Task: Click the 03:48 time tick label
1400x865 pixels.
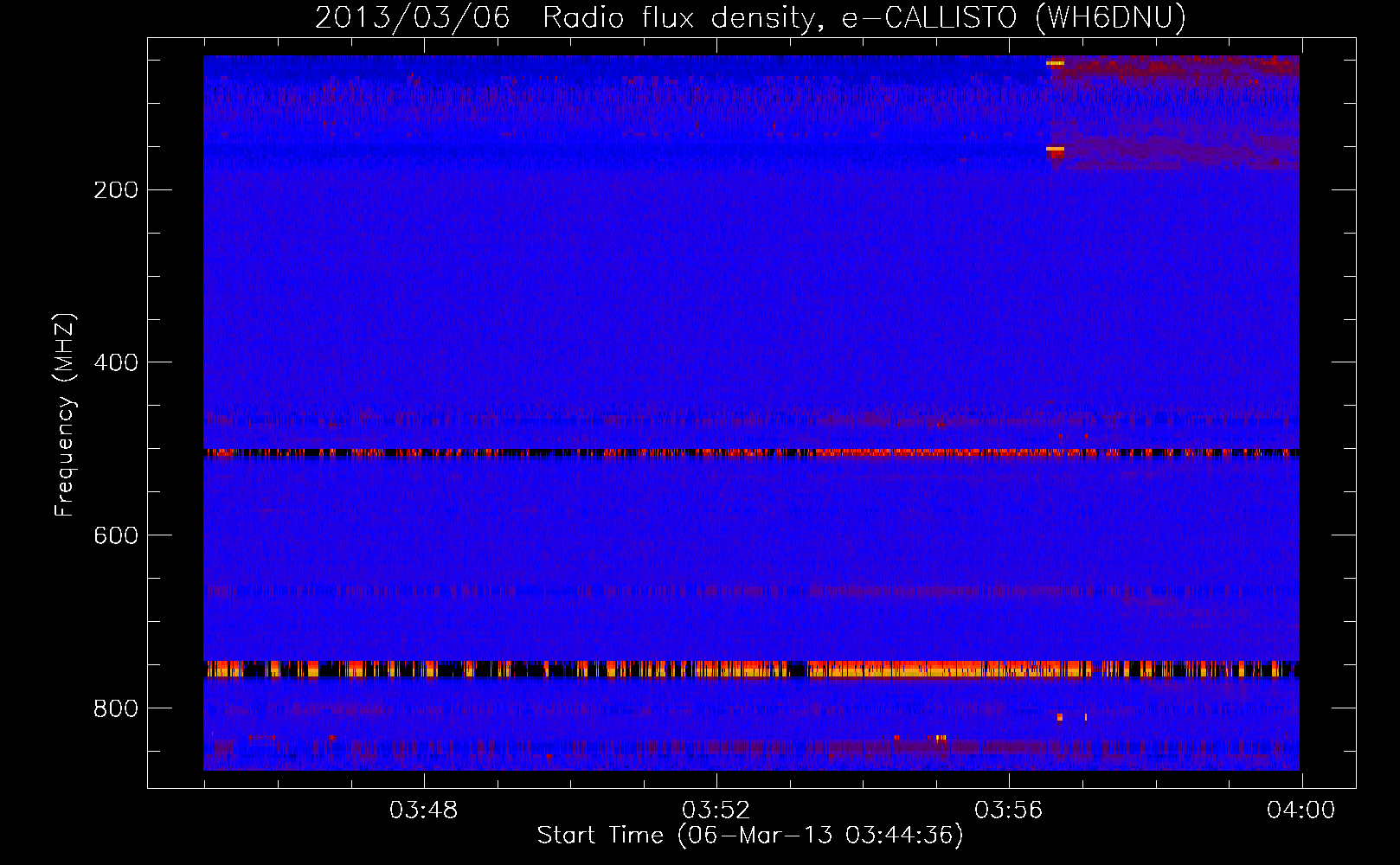Action: click(x=424, y=811)
